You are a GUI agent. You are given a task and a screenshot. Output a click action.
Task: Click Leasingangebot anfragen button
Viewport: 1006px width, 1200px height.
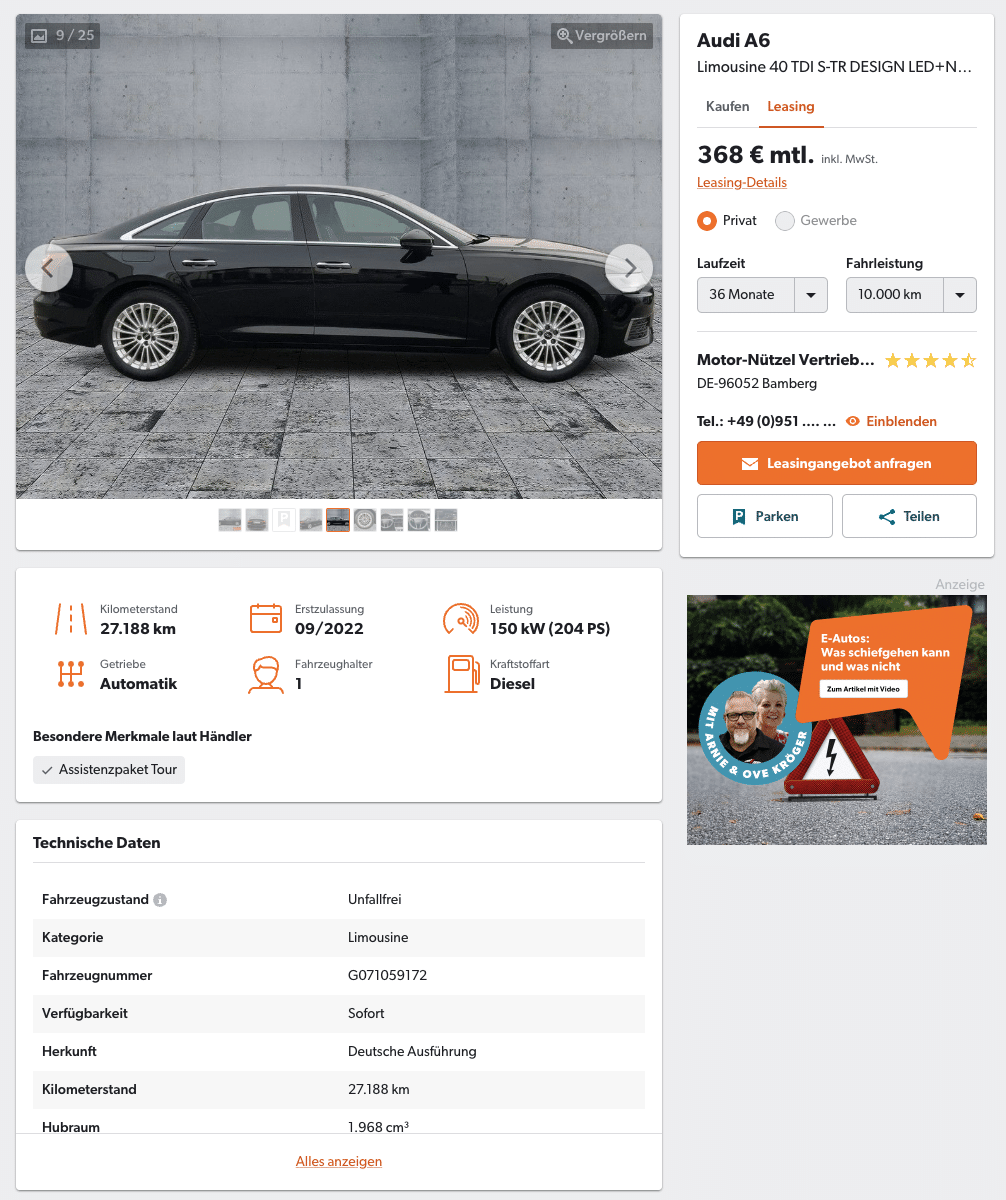[x=837, y=464]
